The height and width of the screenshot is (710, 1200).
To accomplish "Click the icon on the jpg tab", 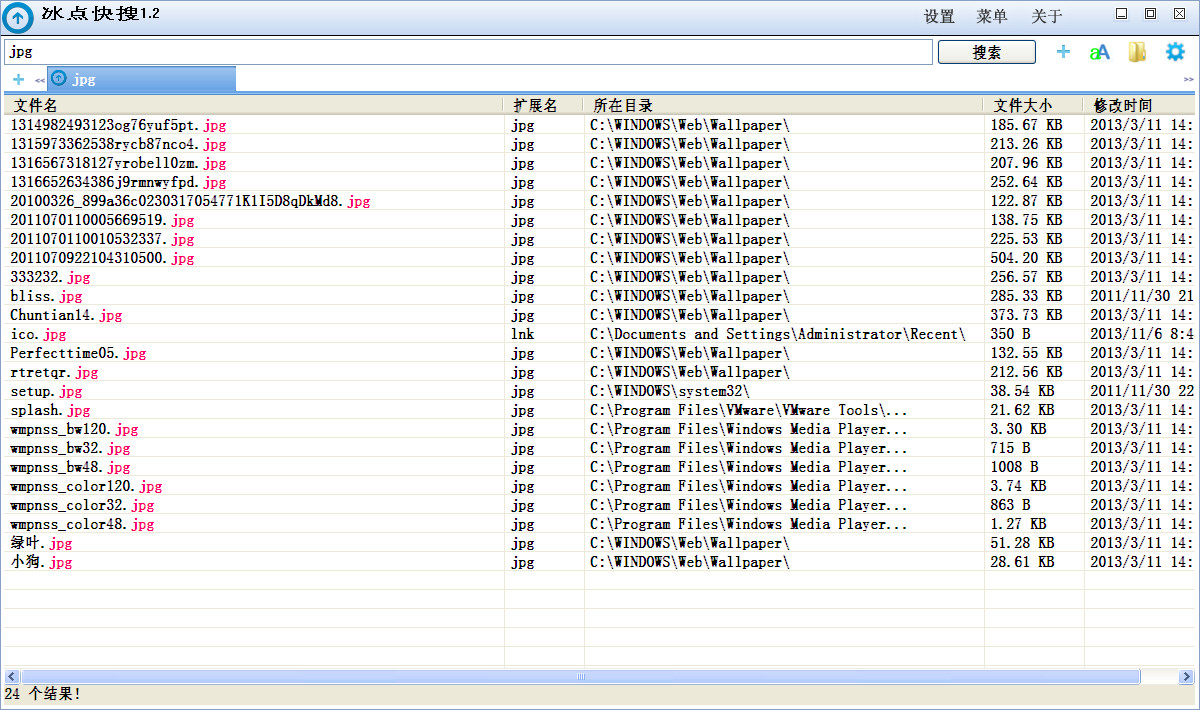I will pos(59,78).
